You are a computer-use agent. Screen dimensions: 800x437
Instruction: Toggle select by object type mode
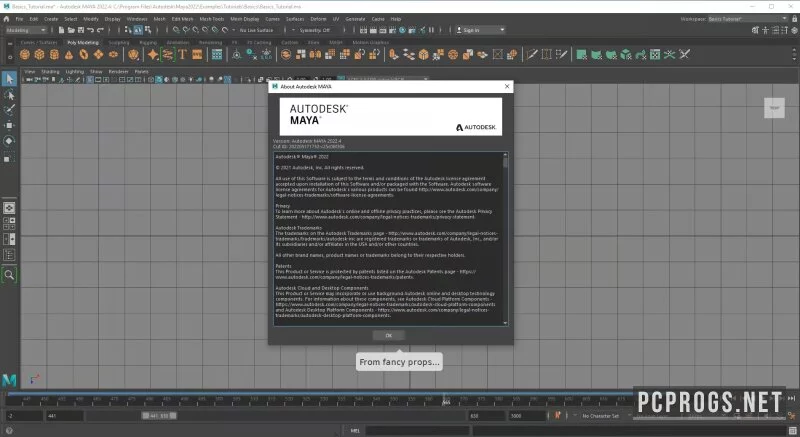[138, 30]
